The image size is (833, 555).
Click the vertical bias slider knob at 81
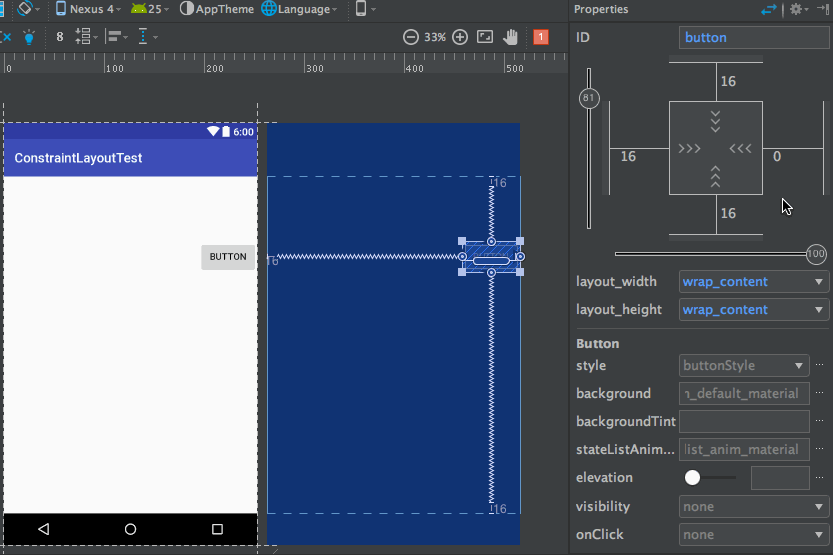(588, 99)
